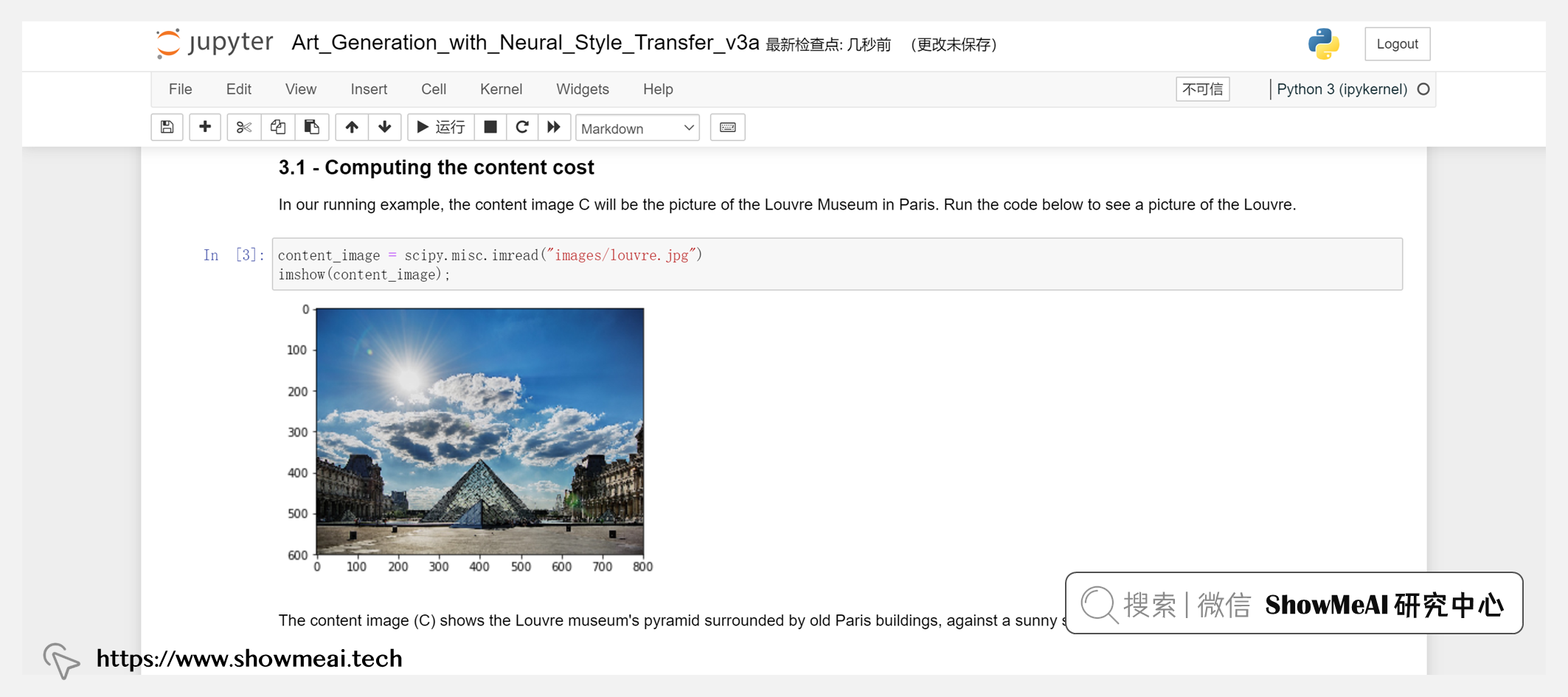
Task: Move the selected cell down
Action: (x=385, y=128)
